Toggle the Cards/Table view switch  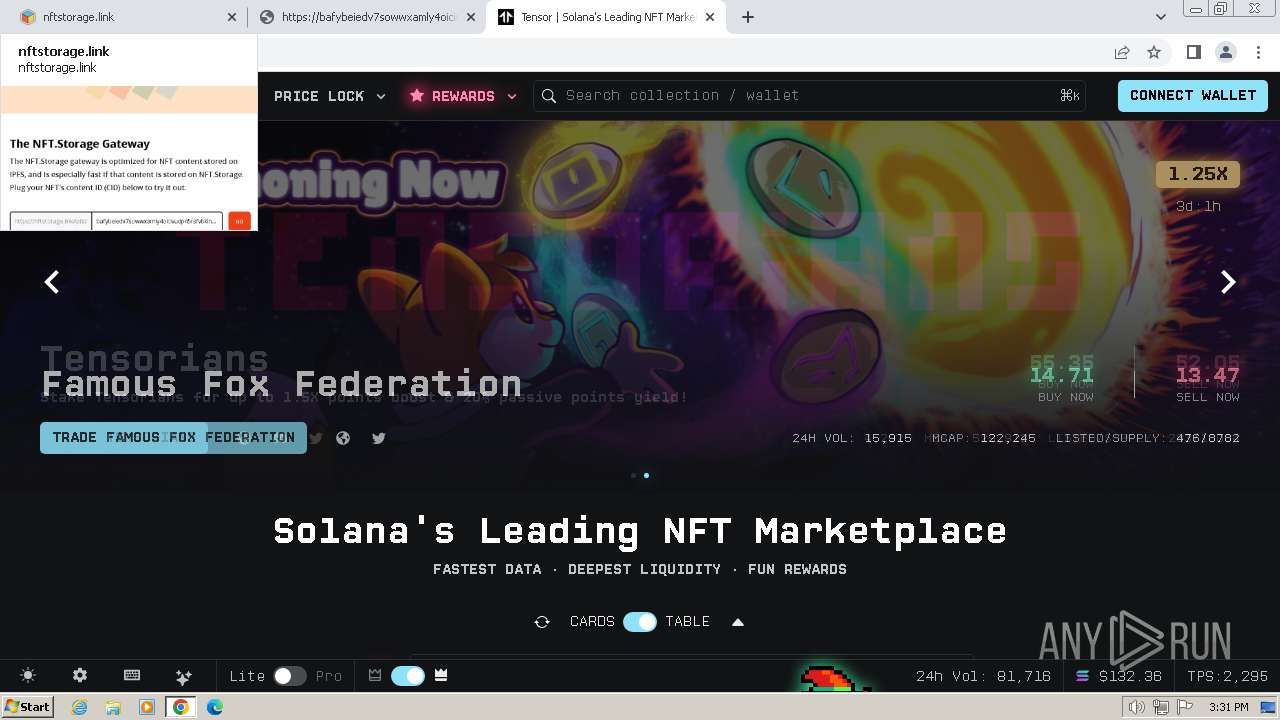[640, 622]
